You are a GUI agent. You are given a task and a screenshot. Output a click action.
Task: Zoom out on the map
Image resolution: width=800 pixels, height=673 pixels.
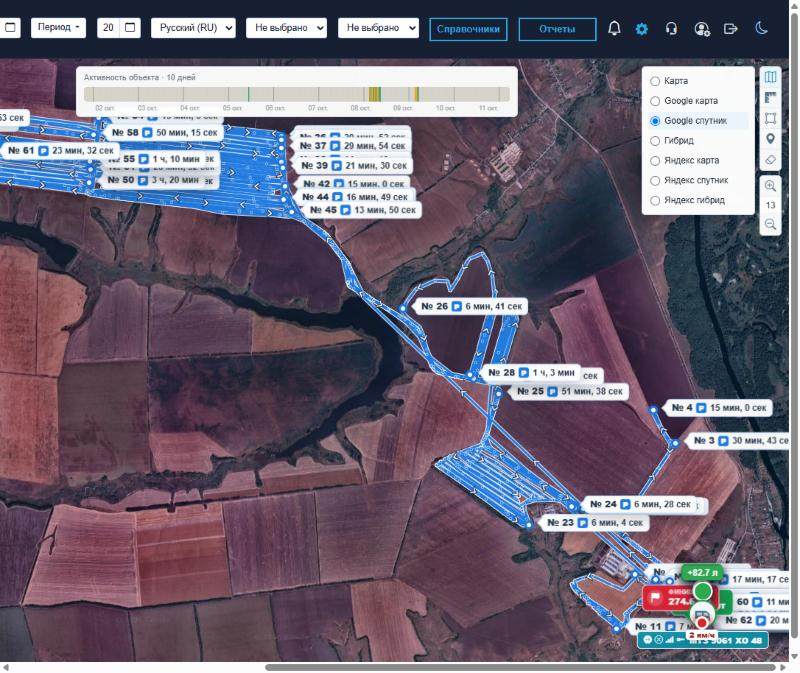point(770,224)
